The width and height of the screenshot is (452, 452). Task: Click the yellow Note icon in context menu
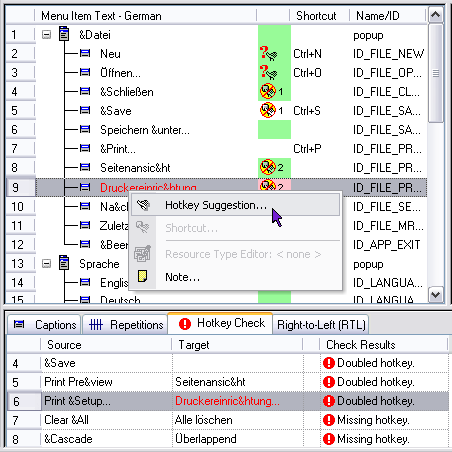click(142, 276)
